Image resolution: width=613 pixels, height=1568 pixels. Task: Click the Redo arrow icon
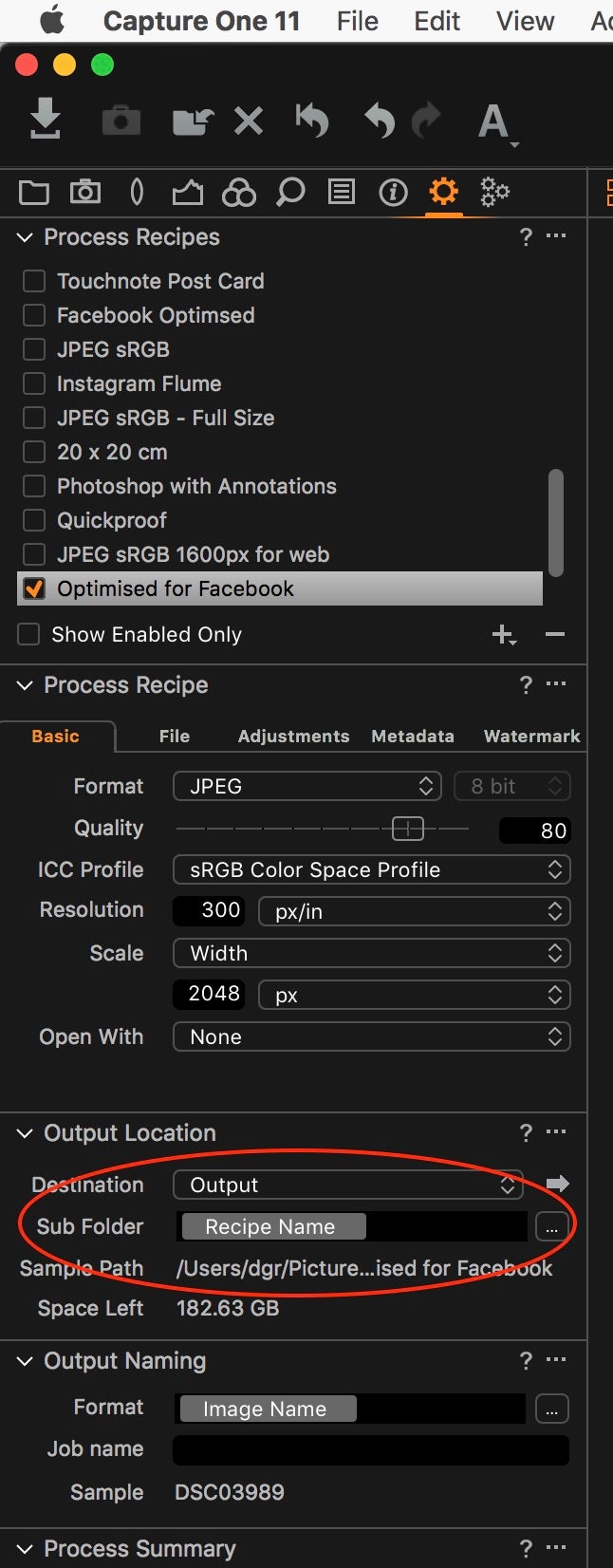(426, 120)
